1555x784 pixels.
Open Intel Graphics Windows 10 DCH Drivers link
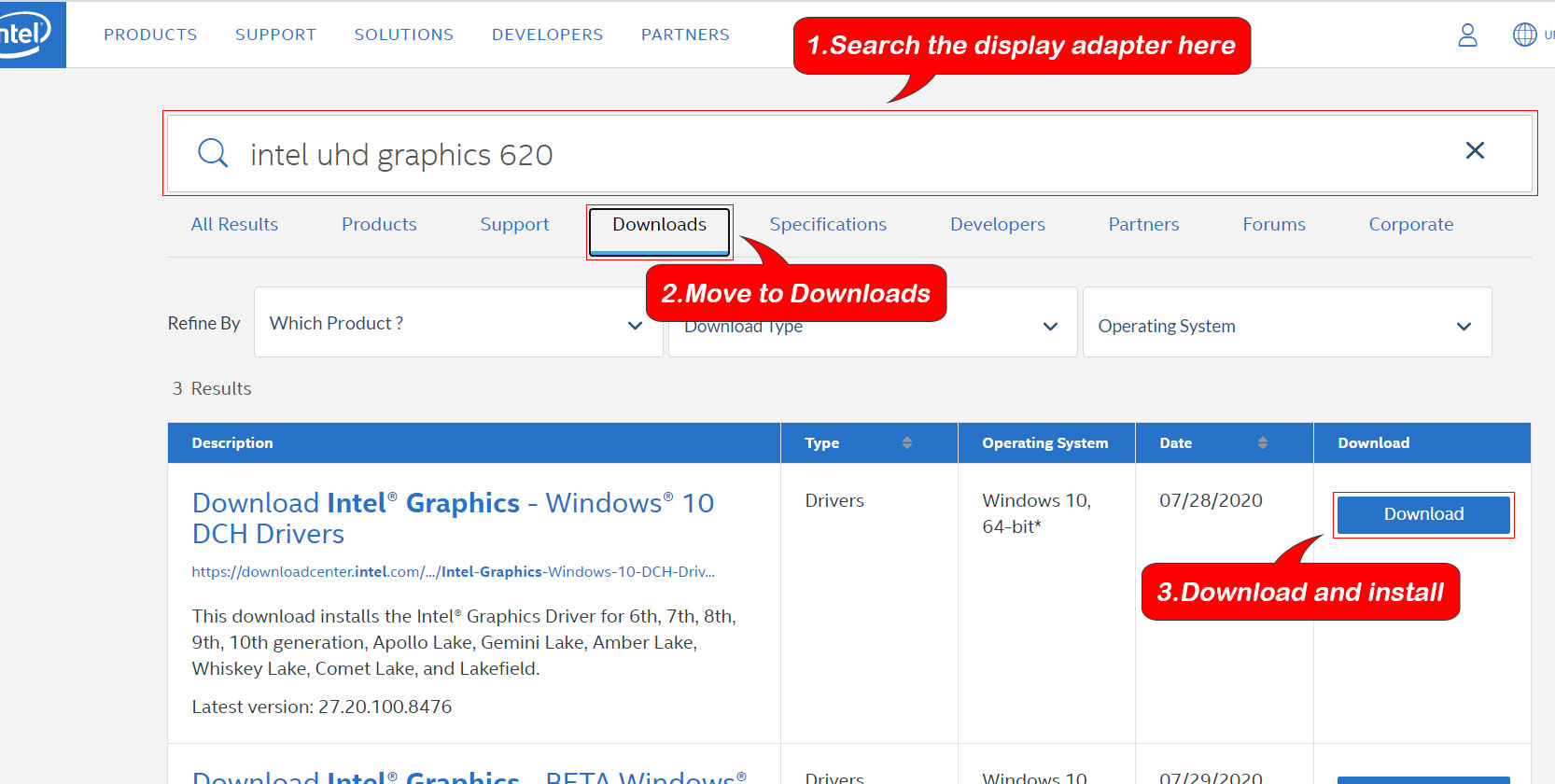[x=453, y=518]
